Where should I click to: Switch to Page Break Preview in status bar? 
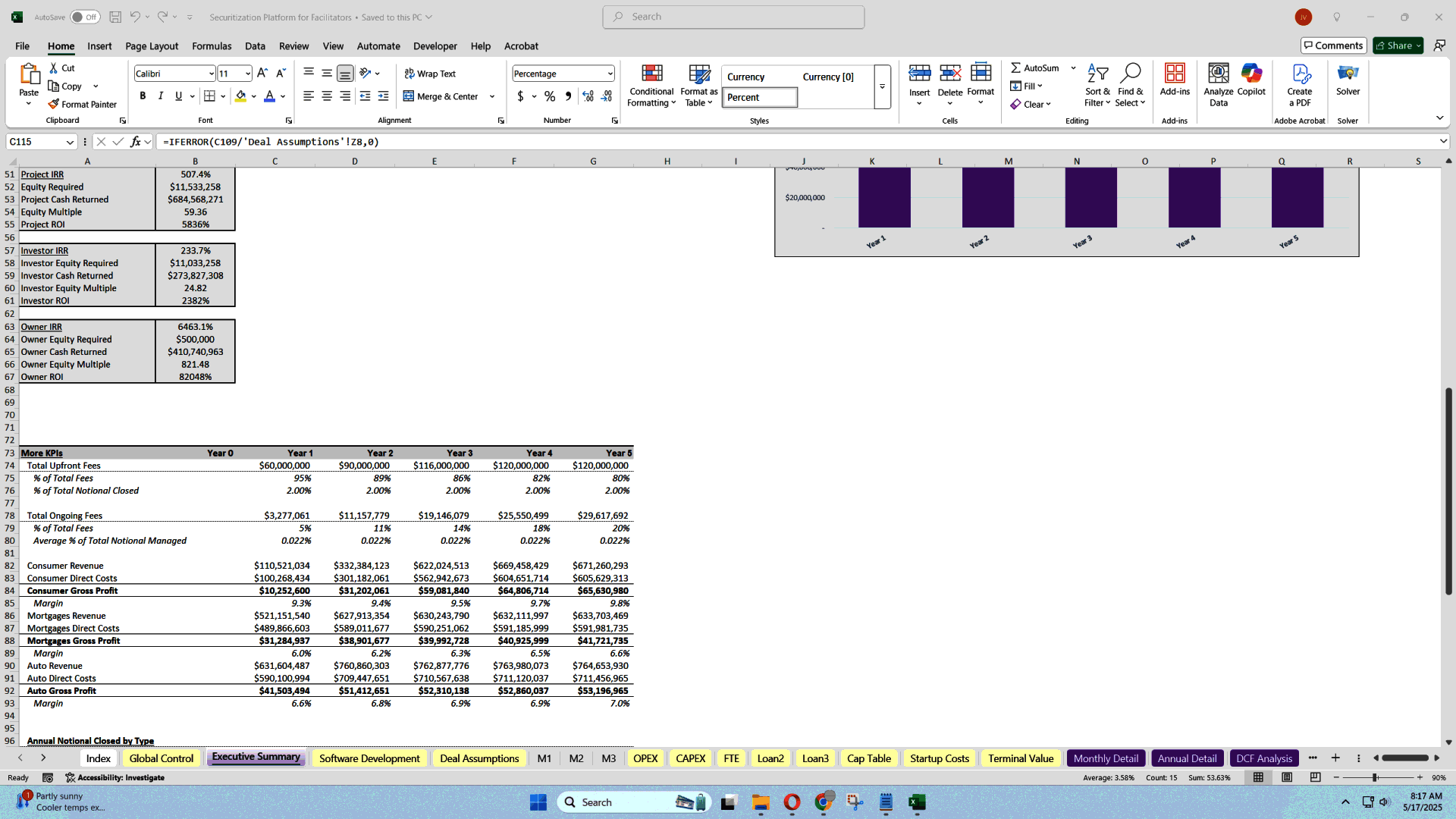pos(1315,777)
